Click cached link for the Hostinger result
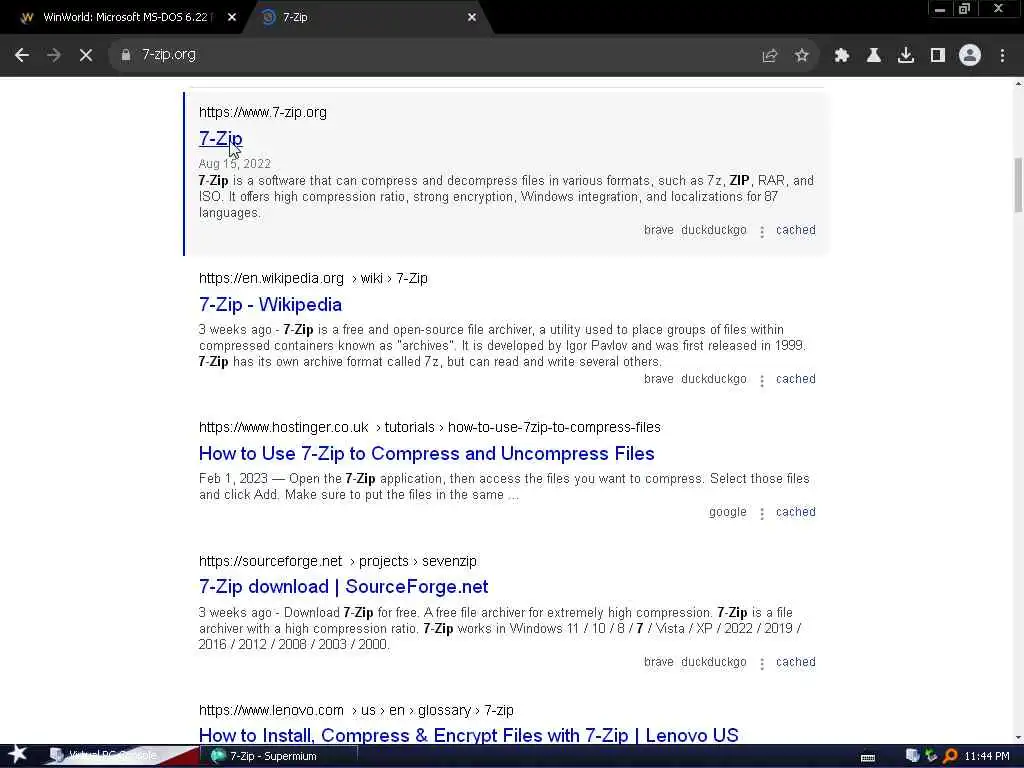The height and width of the screenshot is (768, 1024). pyautogui.click(x=795, y=512)
